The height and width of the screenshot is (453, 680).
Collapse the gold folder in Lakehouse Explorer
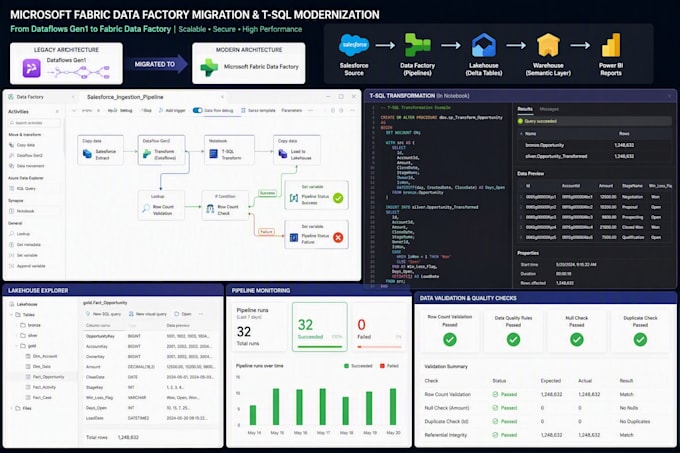click(x=17, y=346)
